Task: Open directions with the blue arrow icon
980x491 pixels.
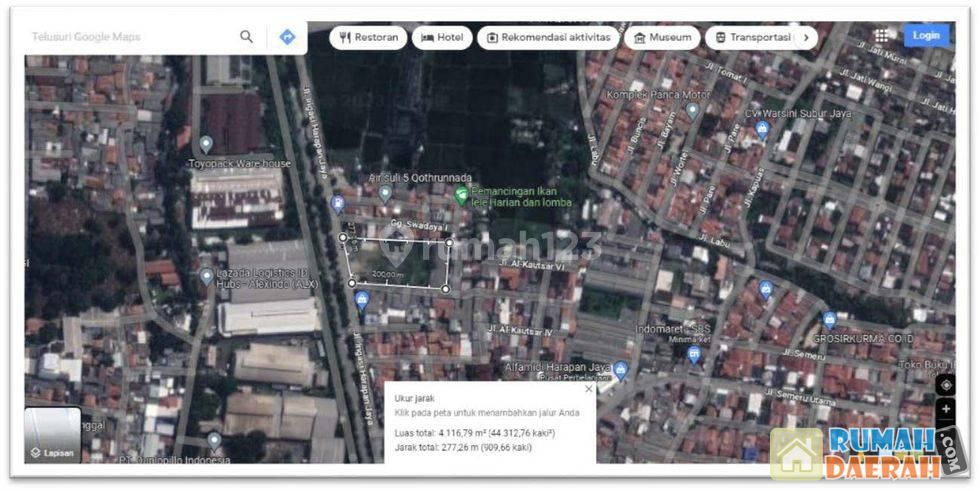Action: tap(287, 37)
